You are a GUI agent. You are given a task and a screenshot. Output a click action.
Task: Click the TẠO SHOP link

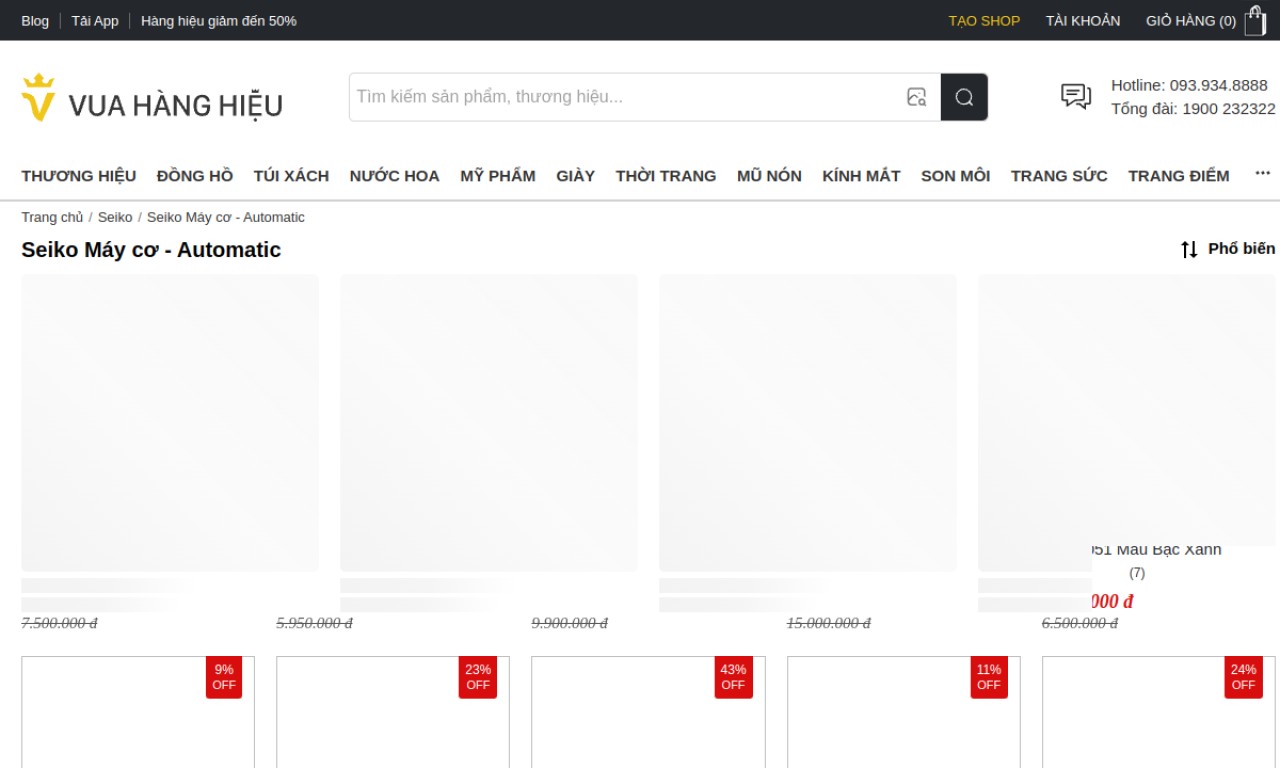984,20
